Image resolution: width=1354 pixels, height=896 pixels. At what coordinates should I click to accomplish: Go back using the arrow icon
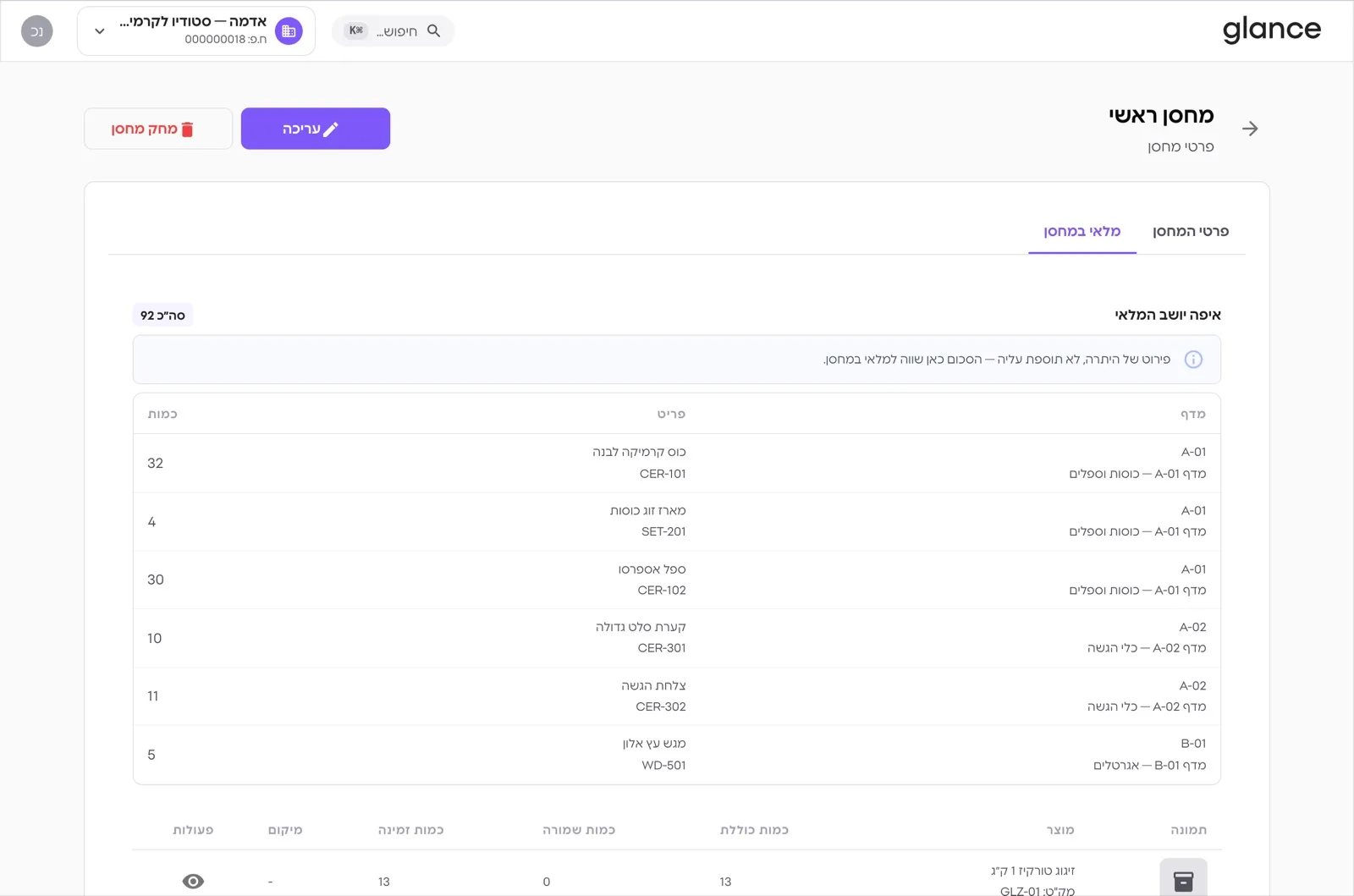point(1250,129)
